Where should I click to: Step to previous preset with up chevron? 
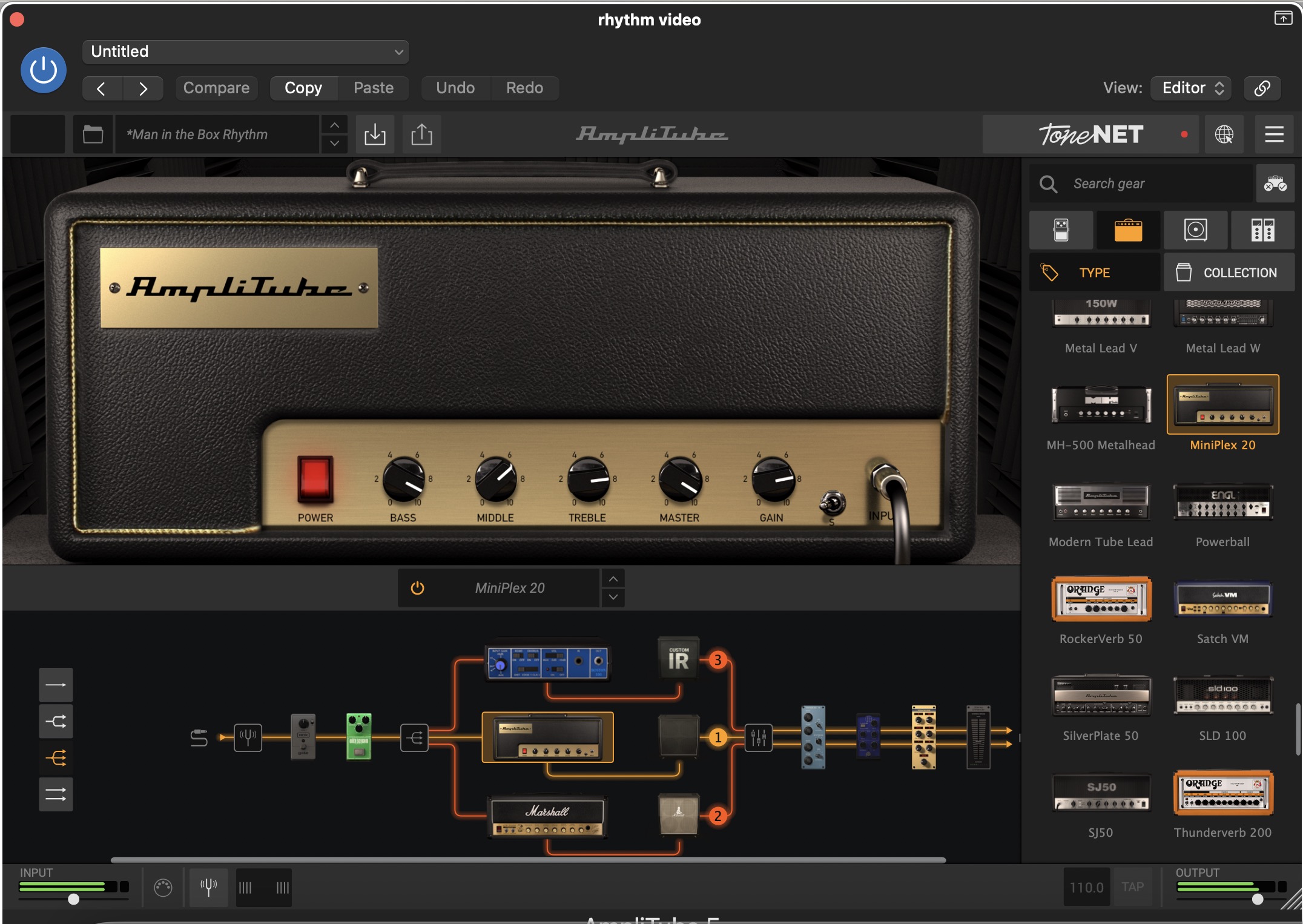point(334,125)
